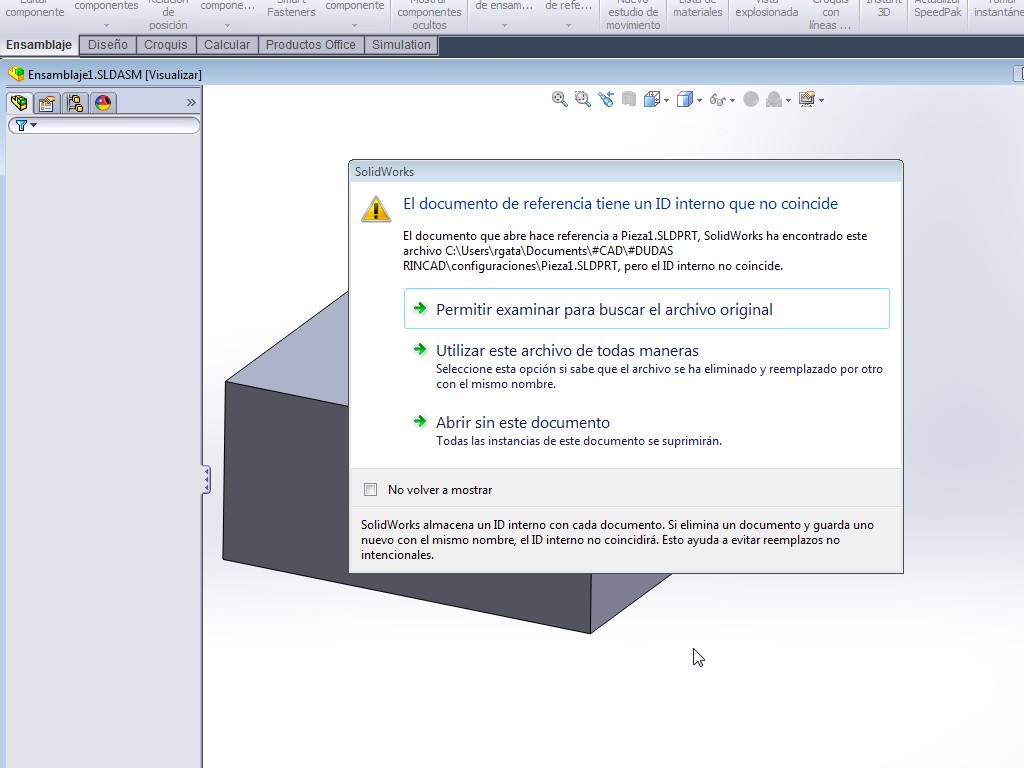Click the Apply Scene icon

(774, 99)
